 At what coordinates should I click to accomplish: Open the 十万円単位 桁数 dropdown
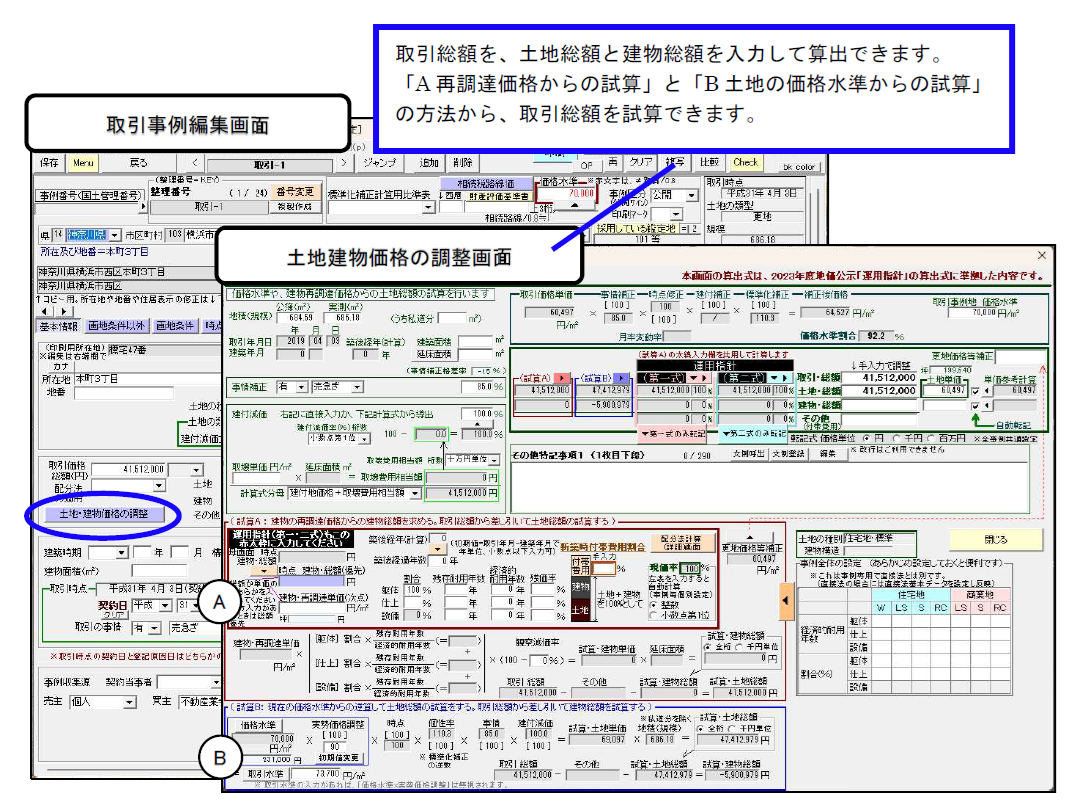tap(493, 459)
